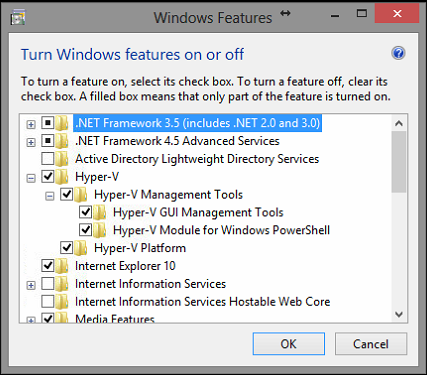Toggle the .NET Framework 3.5 checkbox
The image size is (427, 375).
[x=48, y=123]
